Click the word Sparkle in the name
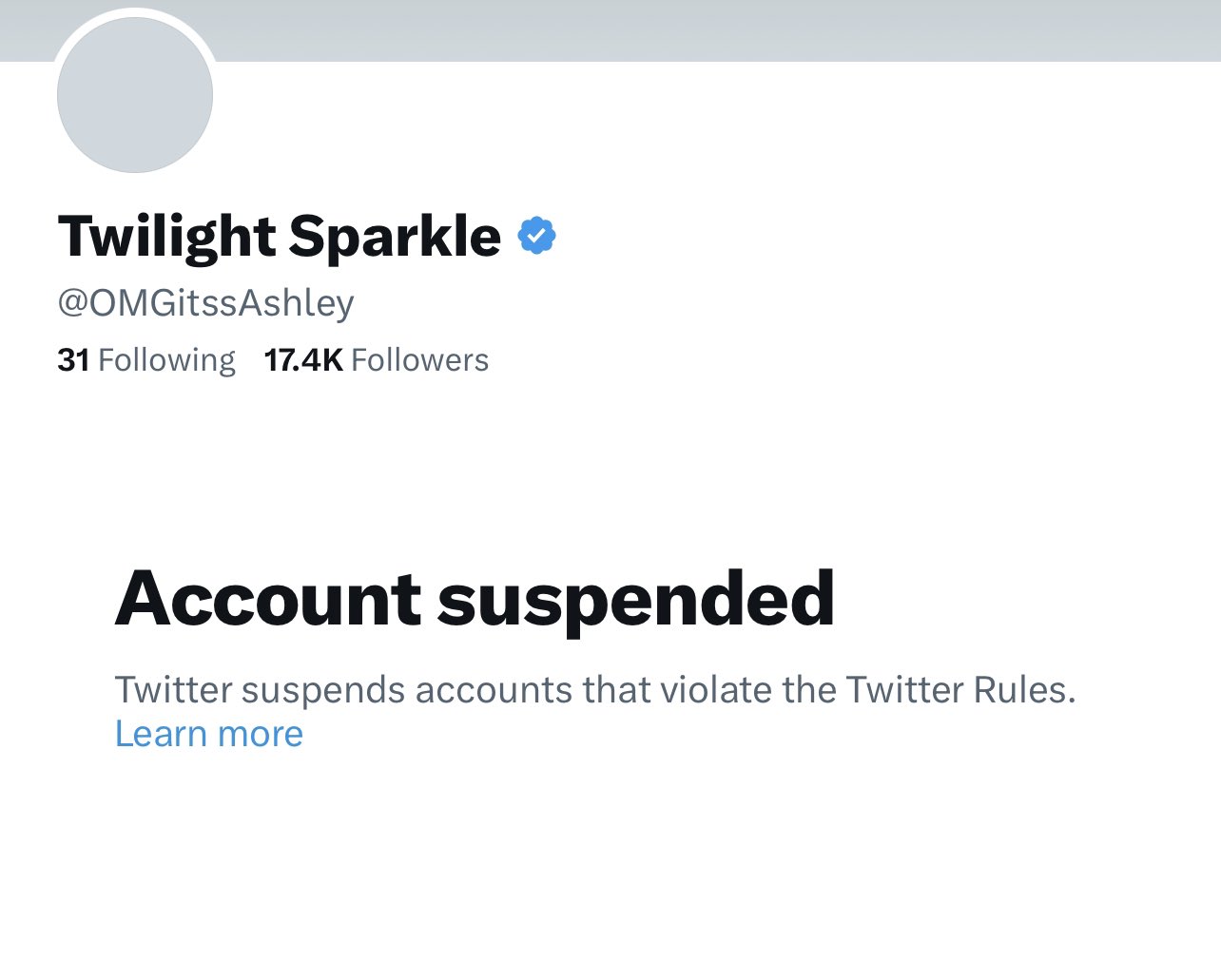Viewport: 1221px width, 980px height. coord(395,236)
